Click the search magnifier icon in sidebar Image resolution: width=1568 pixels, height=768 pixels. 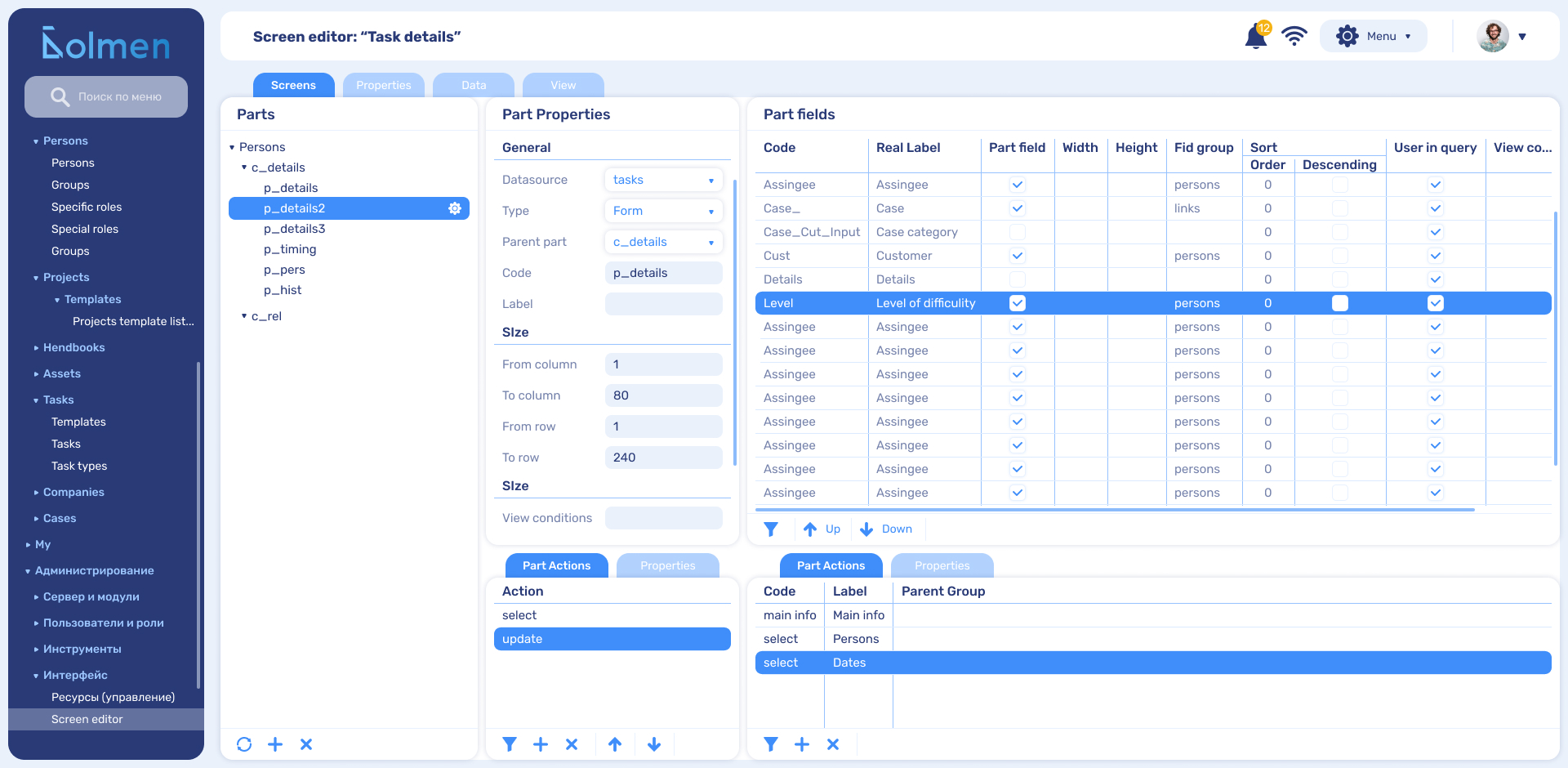coord(60,96)
